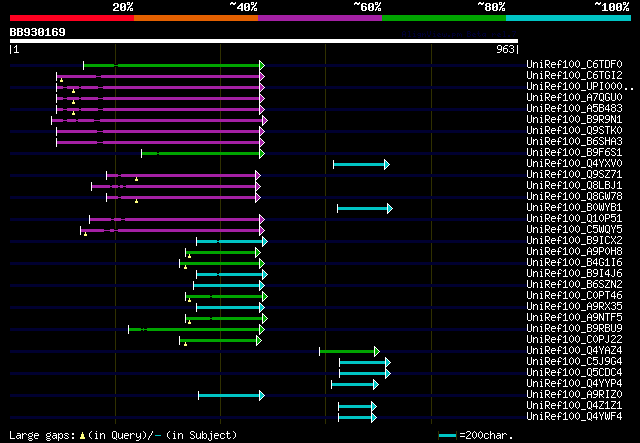The width and height of the screenshot is (640, 443).
Task: Click the ~100% legend label
Action: click(612, 7)
